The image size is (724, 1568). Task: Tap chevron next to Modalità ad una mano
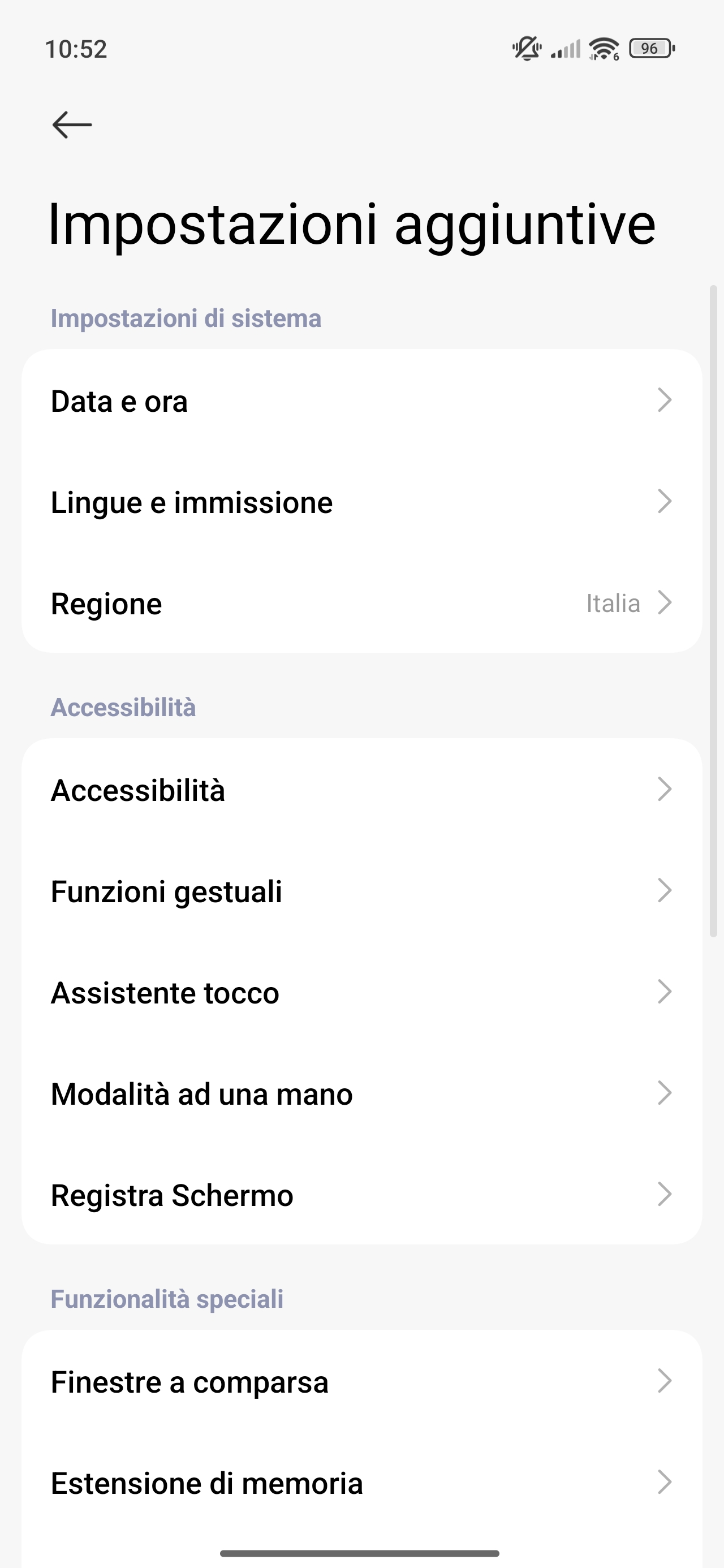[665, 1093]
